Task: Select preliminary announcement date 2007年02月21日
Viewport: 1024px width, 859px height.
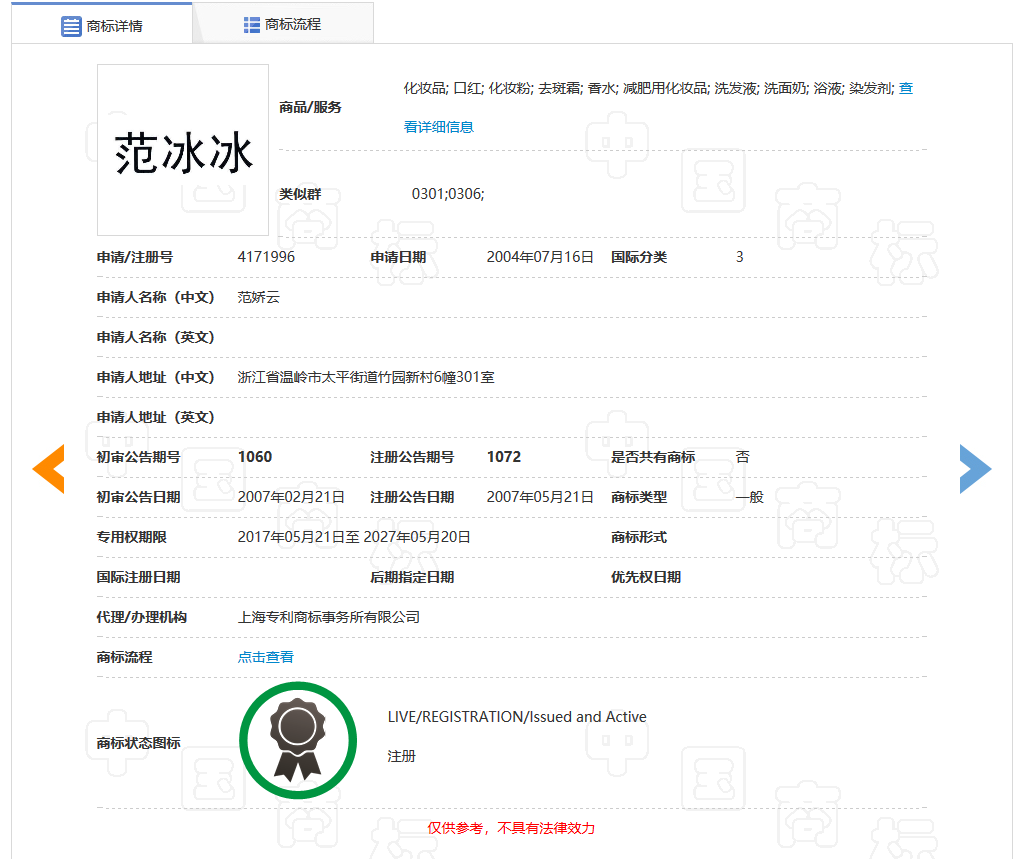Action: tap(291, 497)
